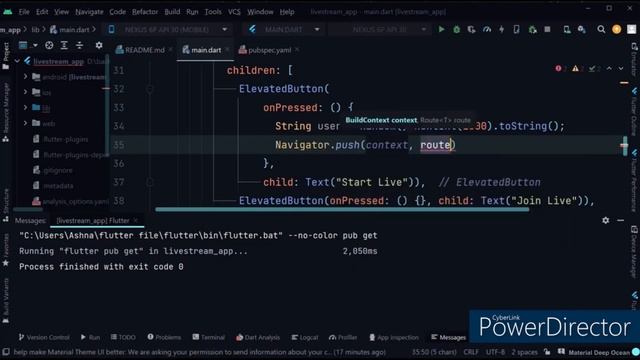Open the Run tool window
Screen dimensions: 640x360
click(90, 337)
